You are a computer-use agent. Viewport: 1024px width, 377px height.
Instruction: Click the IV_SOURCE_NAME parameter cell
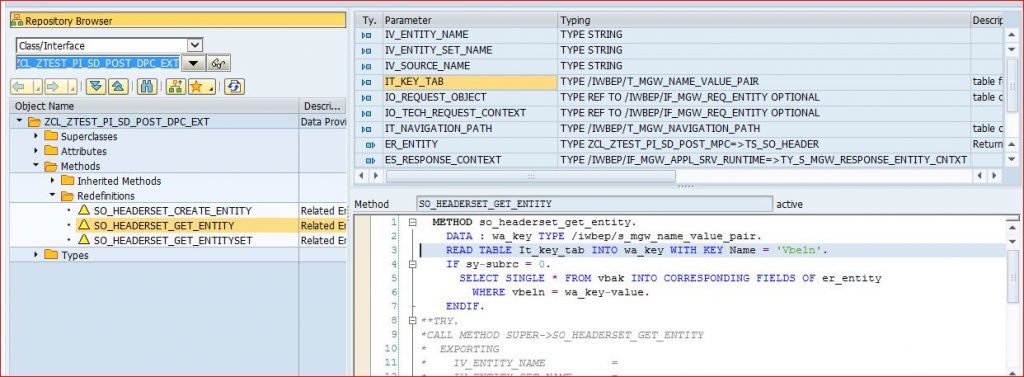pyautogui.click(x=470, y=66)
